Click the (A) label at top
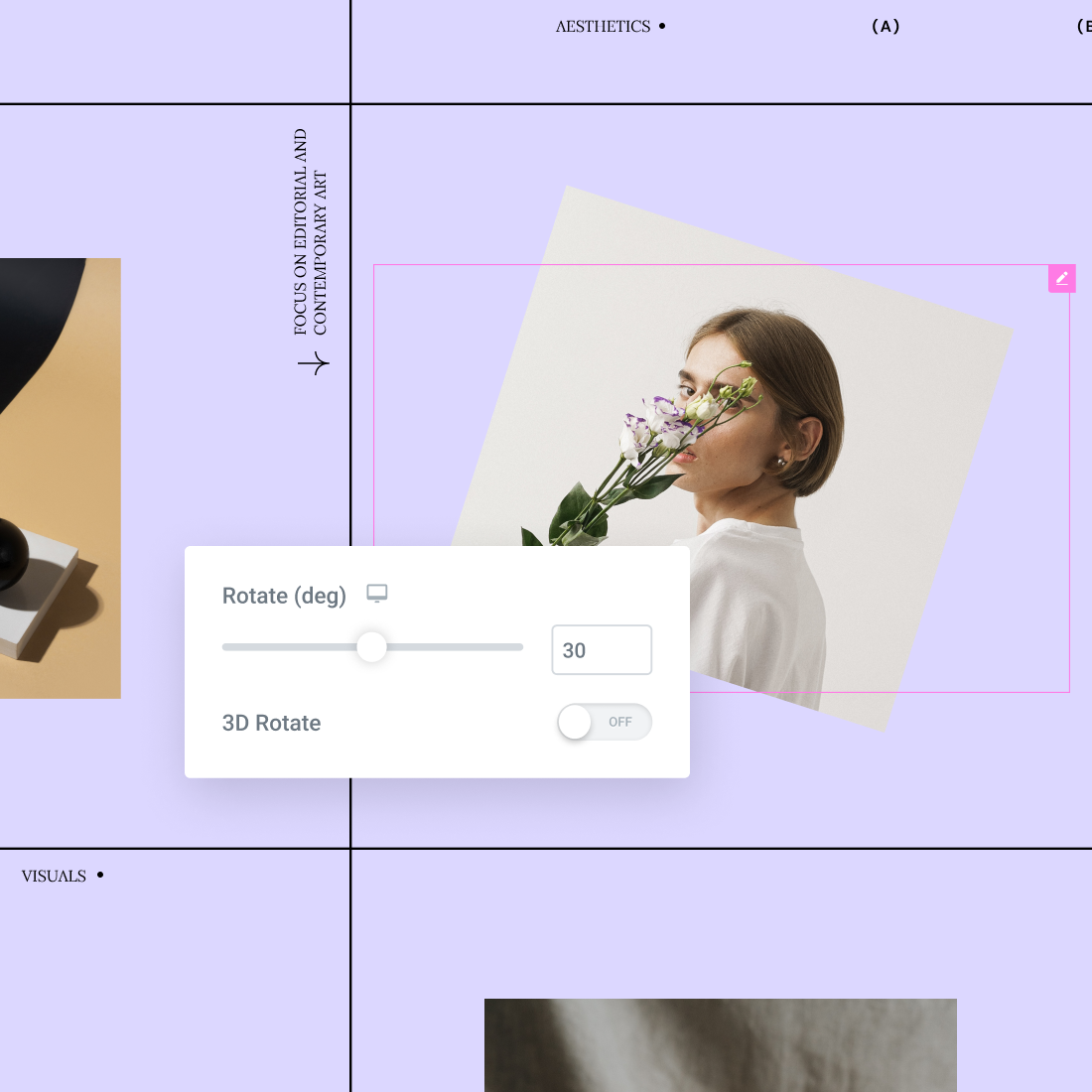1092x1092 pixels. (x=885, y=27)
